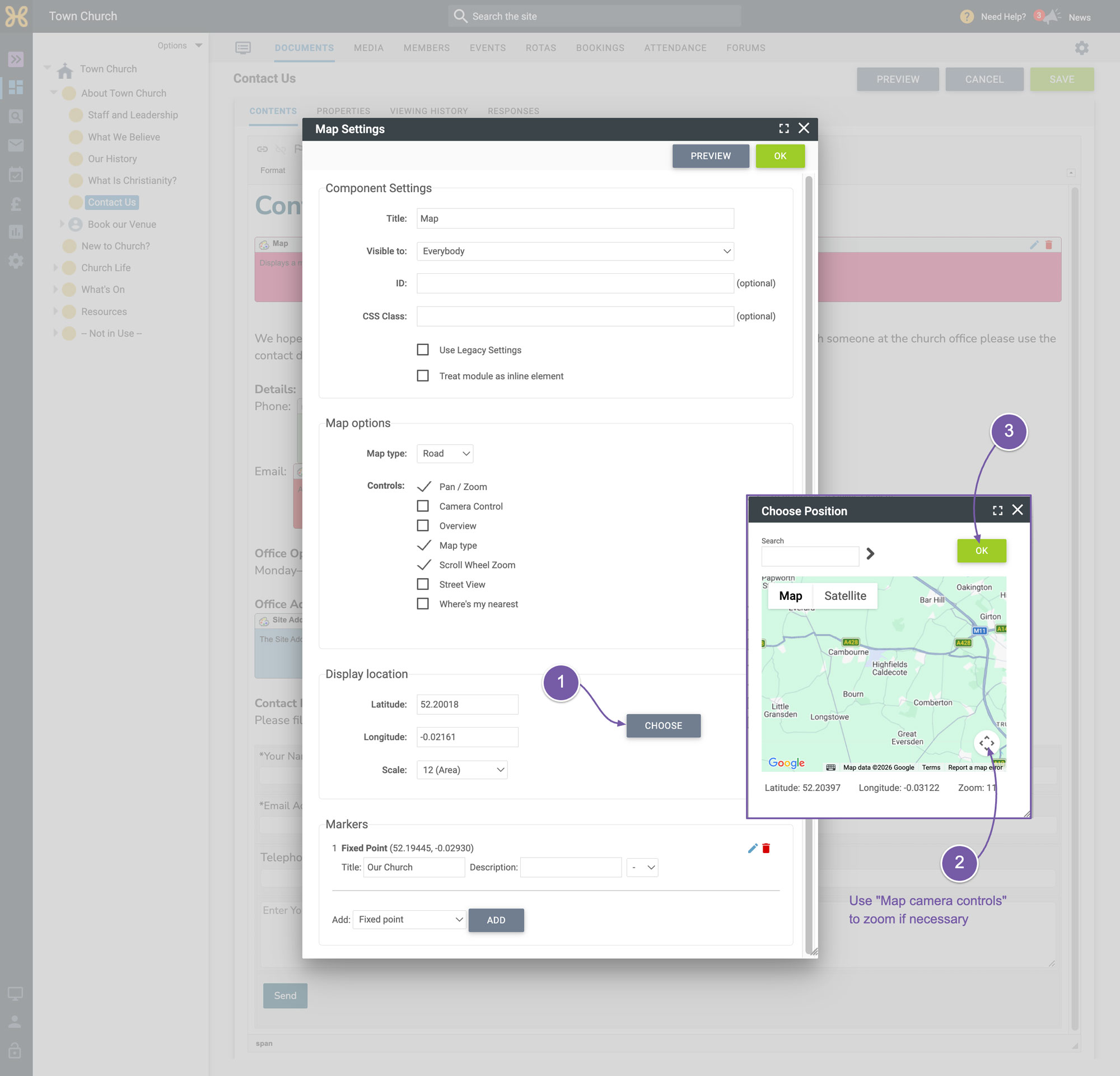The width and height of the screenshot is (1120, 1076).
Task: Open the Map type Road dropdown
Action: pos(445,454)
